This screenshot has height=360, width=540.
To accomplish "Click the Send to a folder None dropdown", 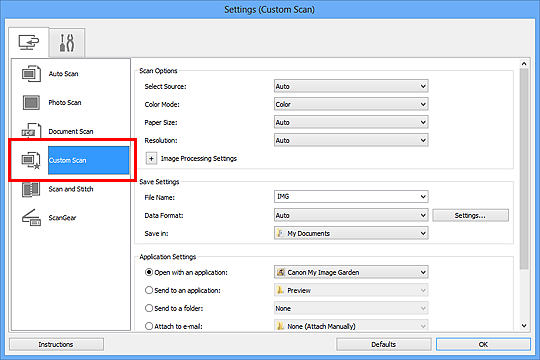I will pyautogui.click(x=351, y=308).
